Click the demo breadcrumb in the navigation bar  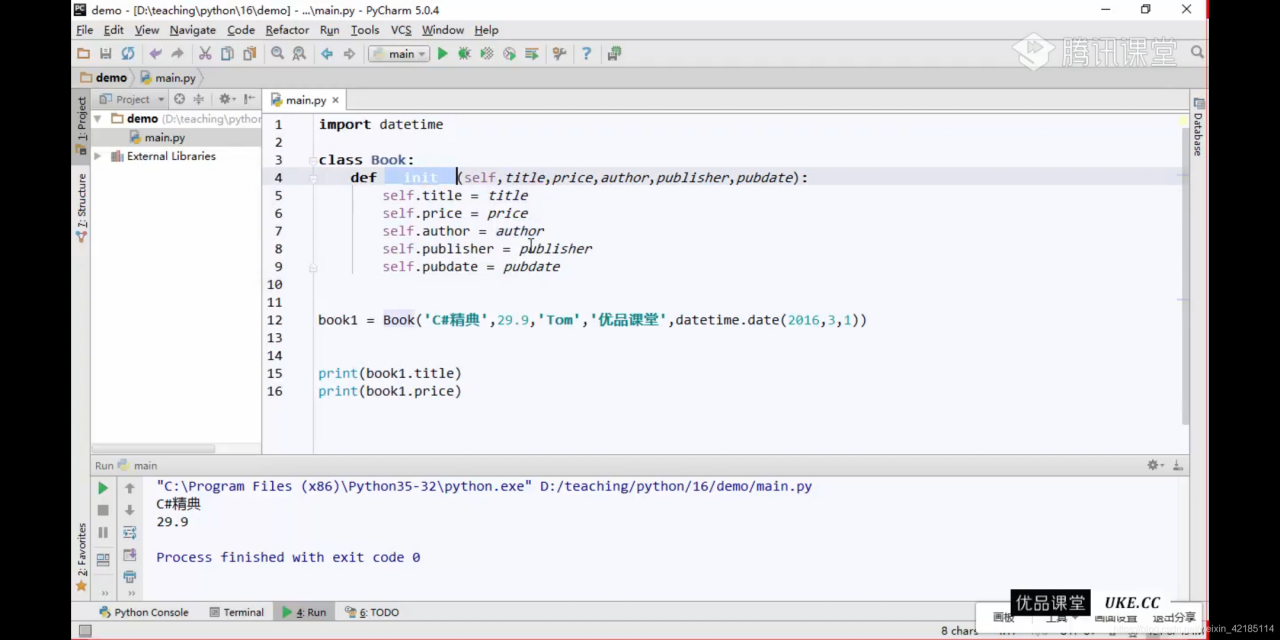tap(104, 78)
